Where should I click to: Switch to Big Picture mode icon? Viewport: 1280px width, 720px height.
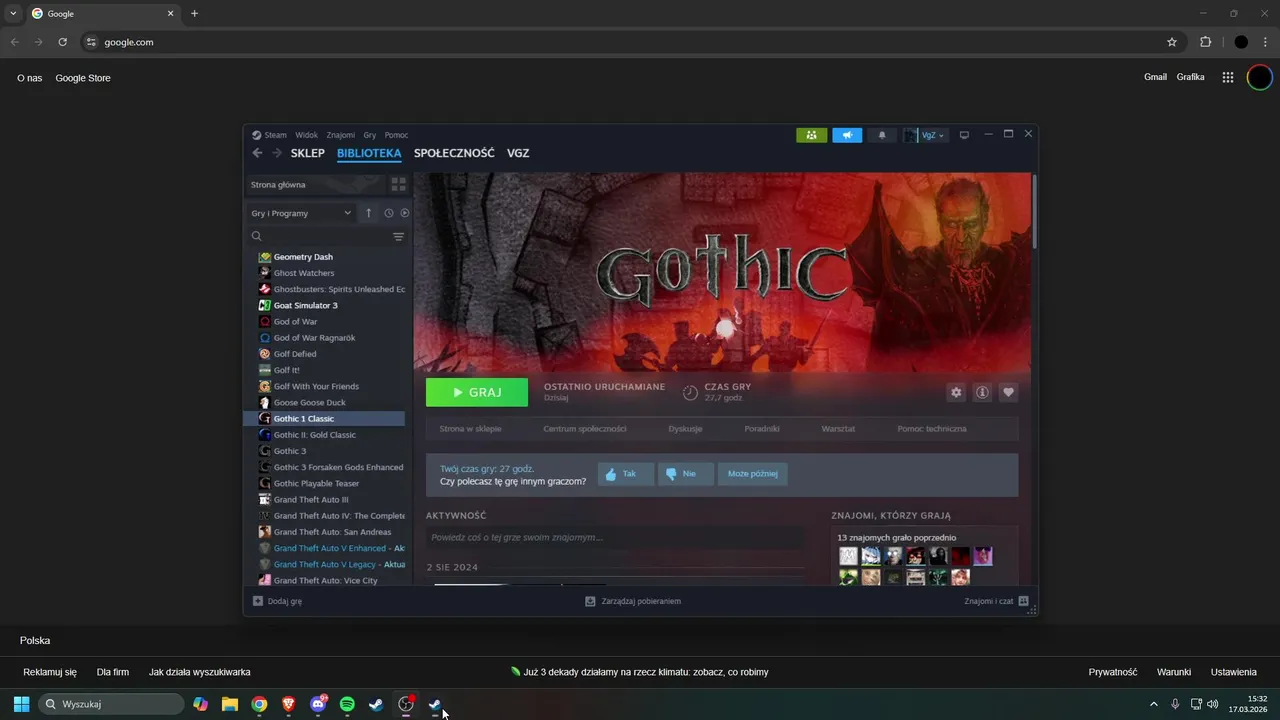[964, 135]
